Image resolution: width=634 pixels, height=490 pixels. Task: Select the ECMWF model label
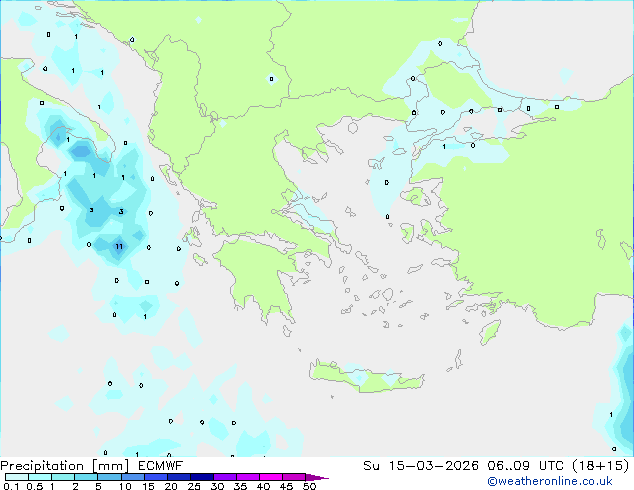161,466
